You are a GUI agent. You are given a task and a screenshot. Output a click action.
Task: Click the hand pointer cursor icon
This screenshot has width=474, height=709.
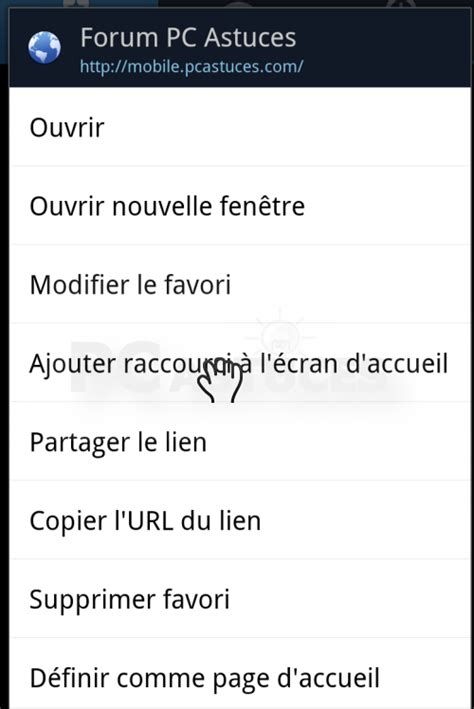(x=220, y=381)
